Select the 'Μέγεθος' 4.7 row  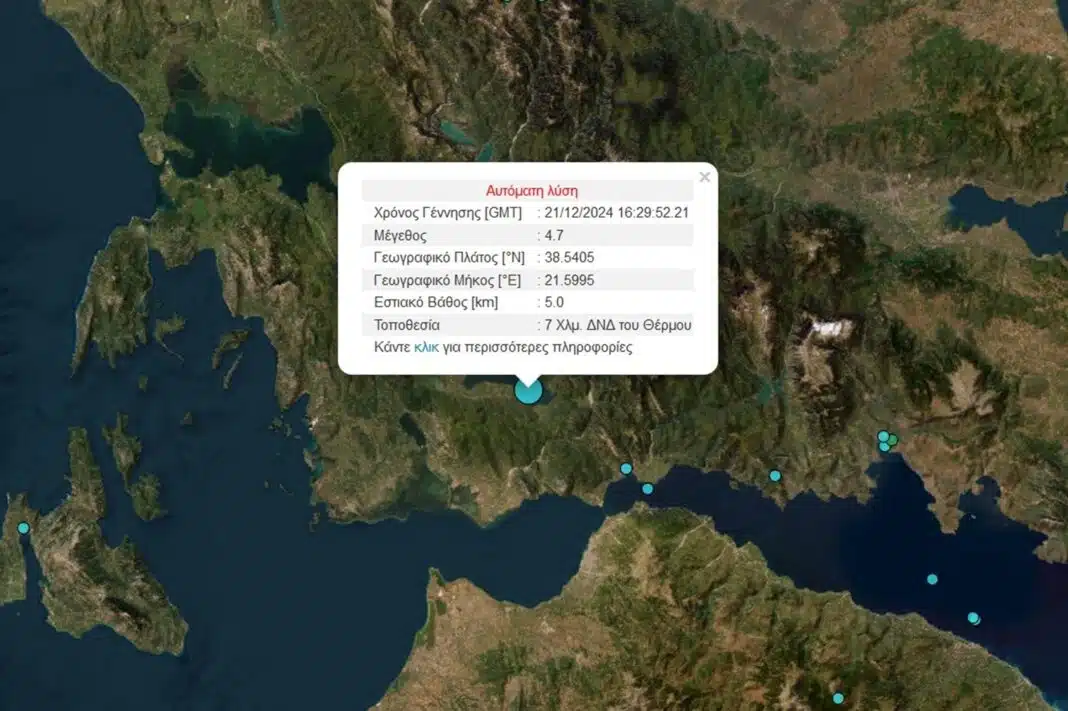pos(527,236)
